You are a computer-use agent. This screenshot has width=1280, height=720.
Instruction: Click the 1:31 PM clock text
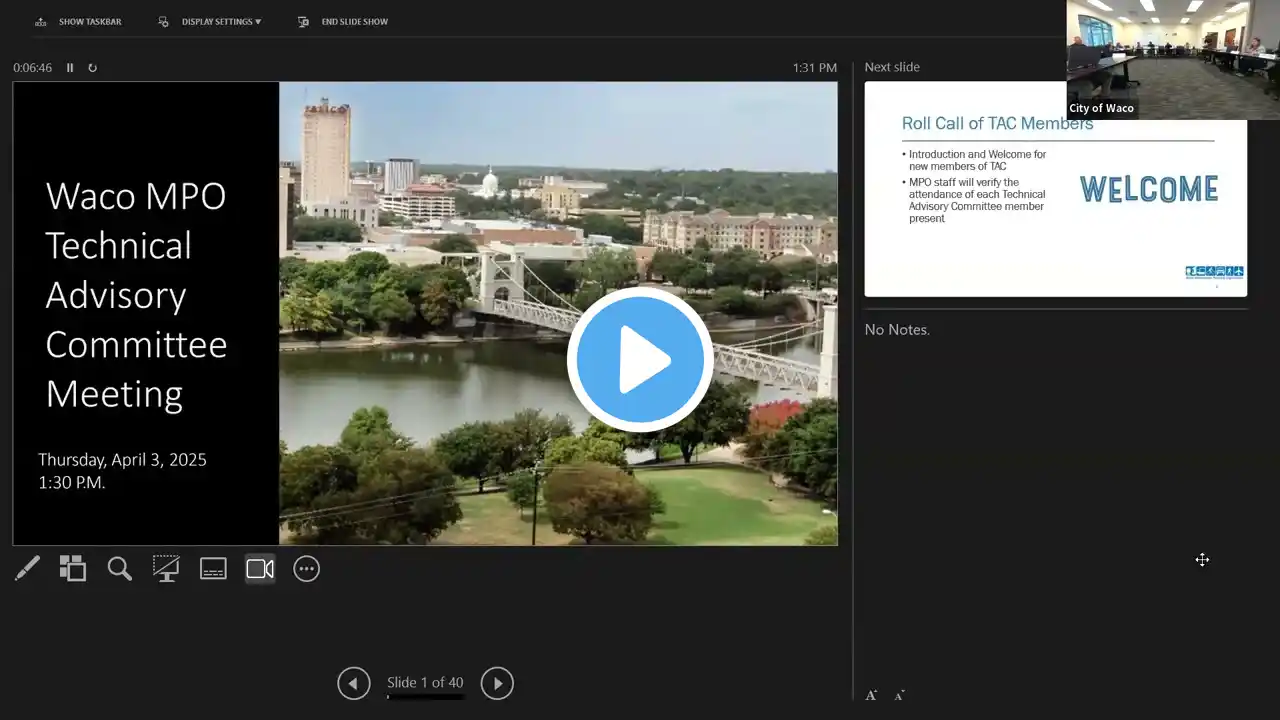coord(815,68)
